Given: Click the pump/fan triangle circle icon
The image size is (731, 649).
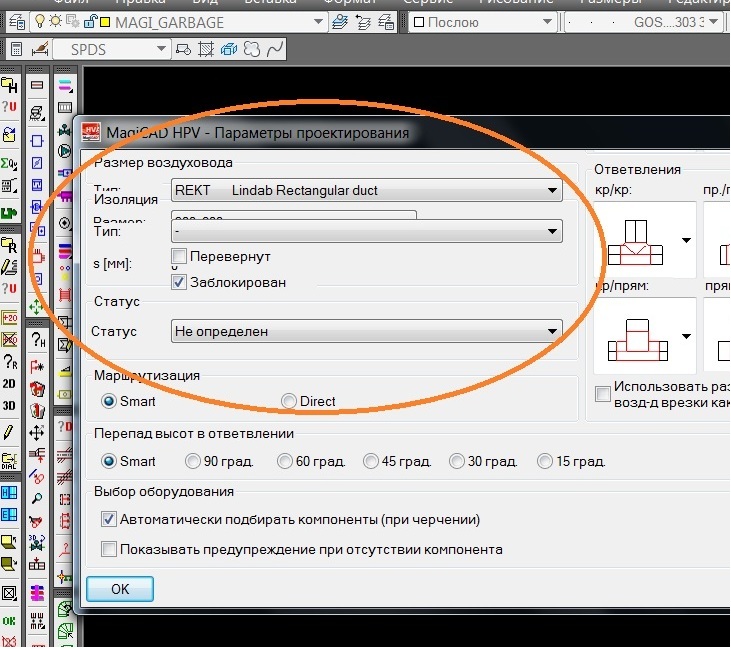Looking at the screenshot, I should [x=64, y=151].
